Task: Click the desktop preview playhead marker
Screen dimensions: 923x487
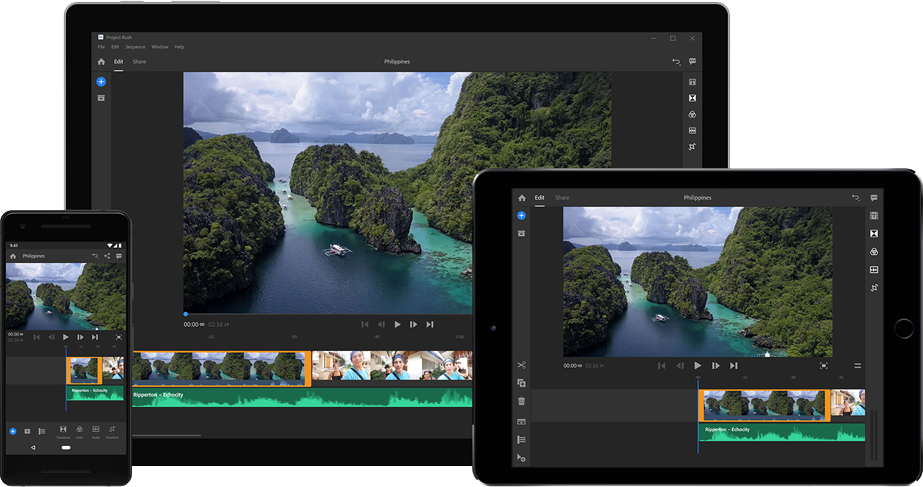Action: [x=186, y=314]
